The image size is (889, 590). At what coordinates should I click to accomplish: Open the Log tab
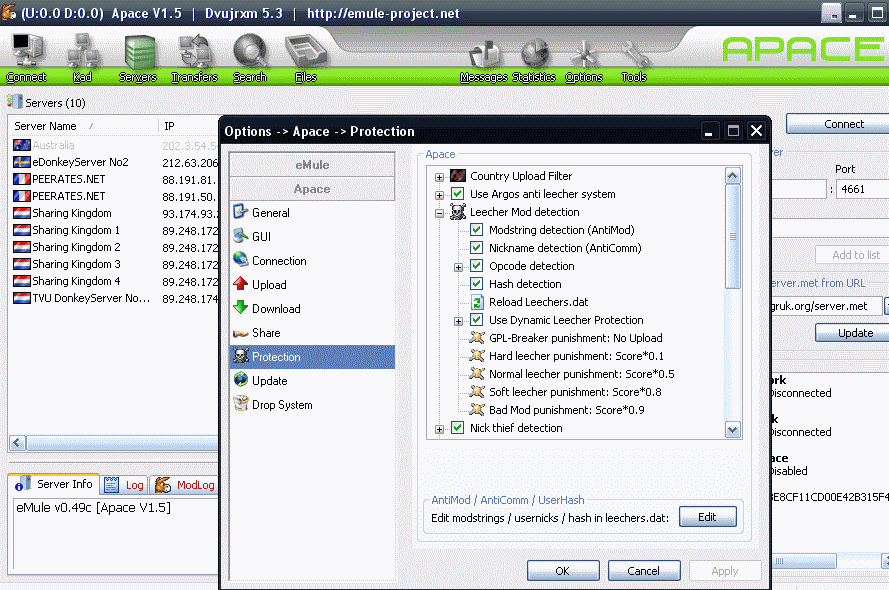pyautogui.click(x=125, y=485)
